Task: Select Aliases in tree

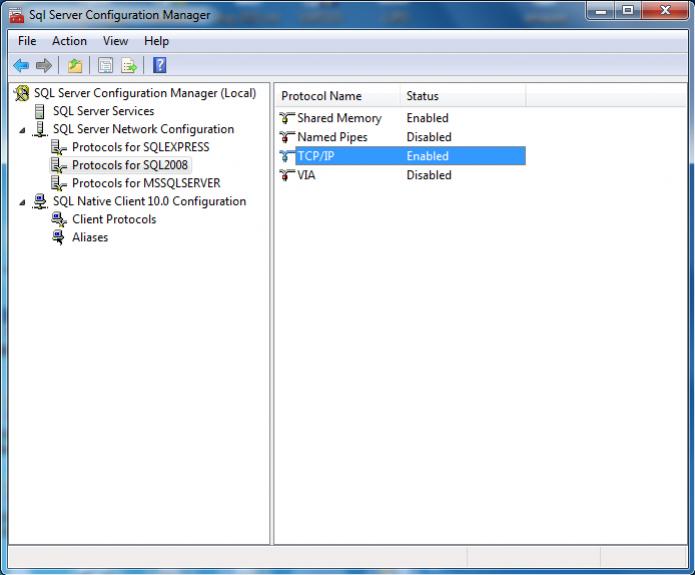Action: (x=90, y=237)
